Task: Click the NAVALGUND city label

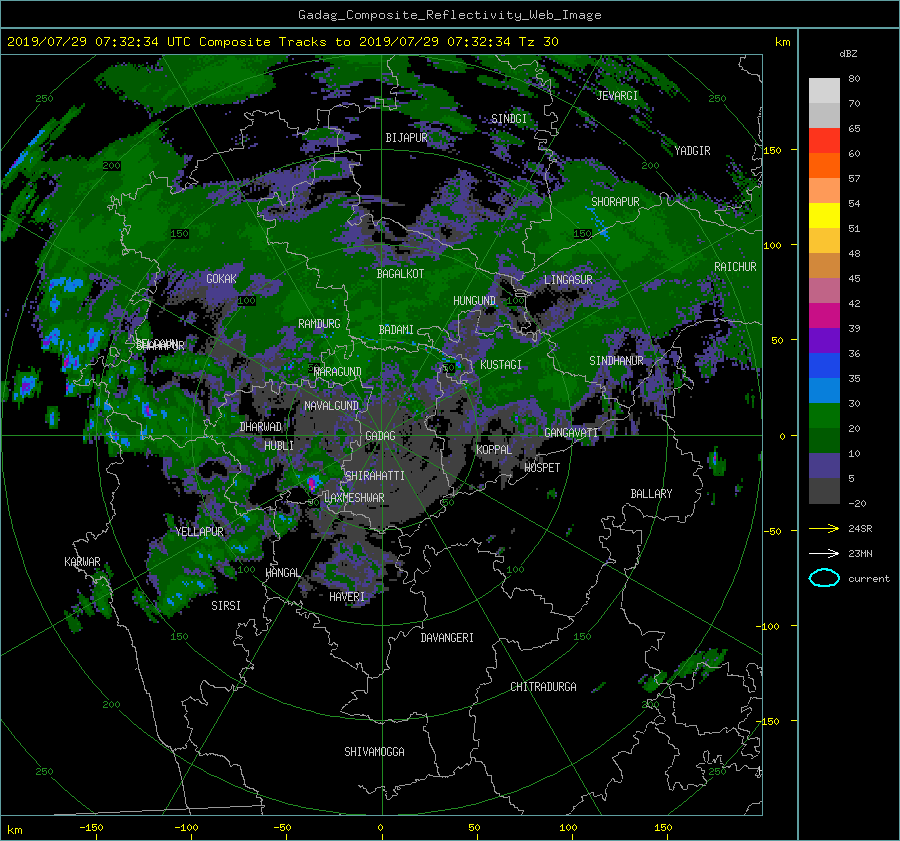Action: pyautogui.click(x=331, y=406)
